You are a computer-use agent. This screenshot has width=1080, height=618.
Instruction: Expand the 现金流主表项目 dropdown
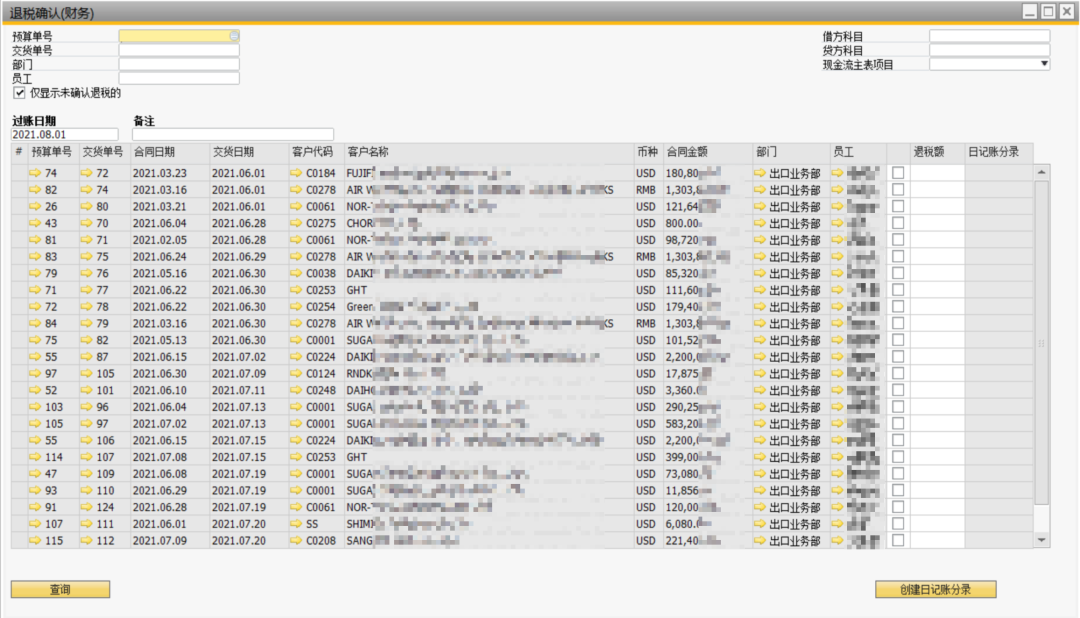(1044, 64)
